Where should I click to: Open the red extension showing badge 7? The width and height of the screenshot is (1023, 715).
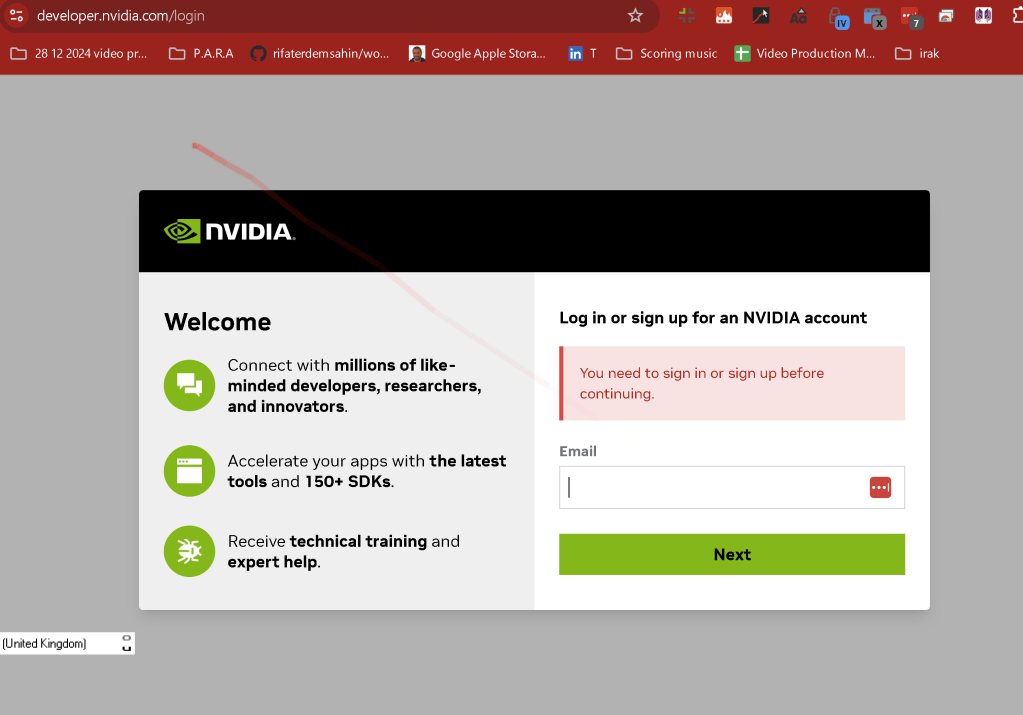(911, 18)
